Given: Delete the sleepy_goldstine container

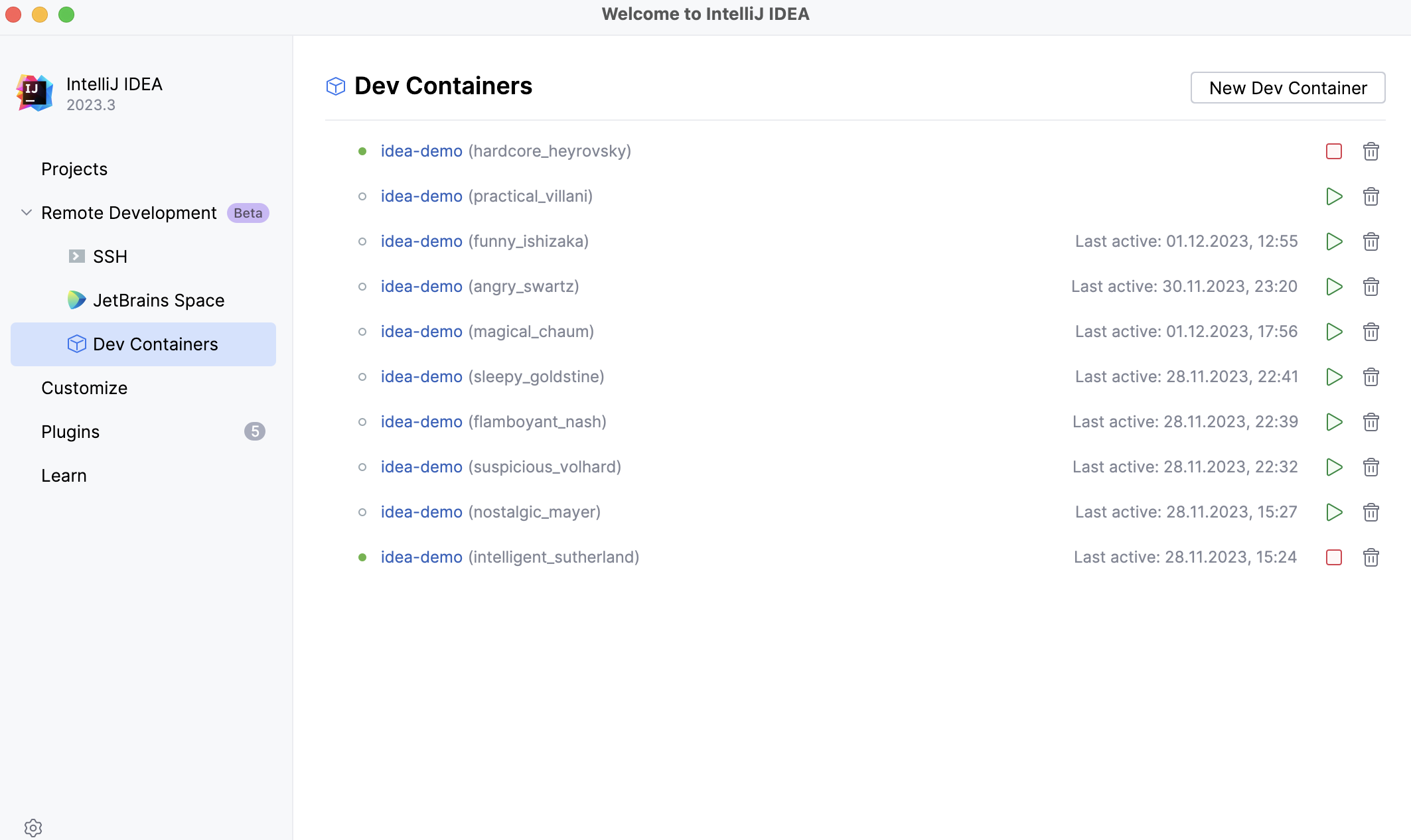Looking at the screenshot, I should (1371, 377).
